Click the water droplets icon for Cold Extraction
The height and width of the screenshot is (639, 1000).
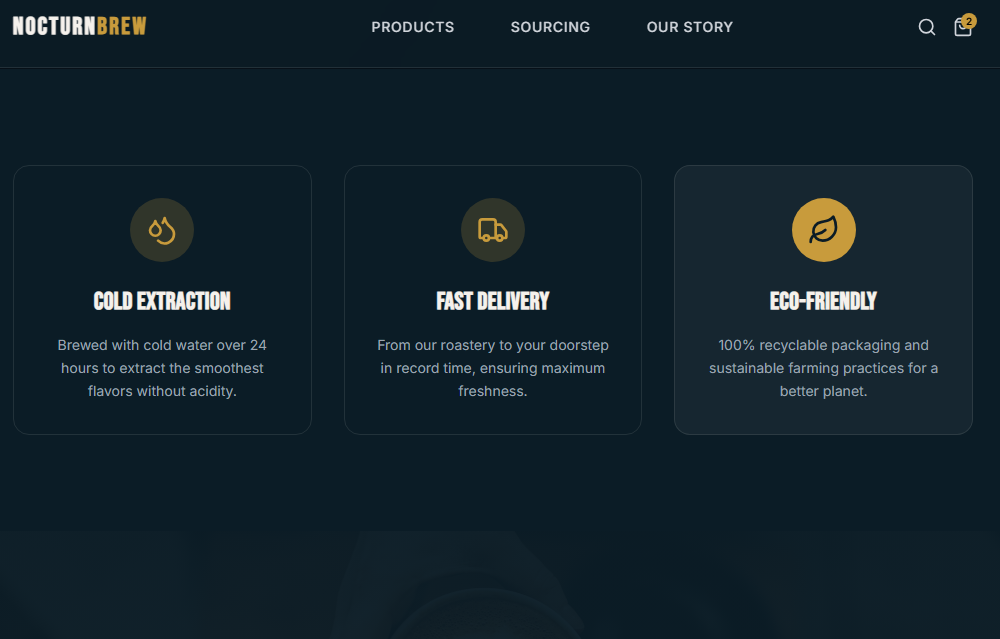(162, 230)
